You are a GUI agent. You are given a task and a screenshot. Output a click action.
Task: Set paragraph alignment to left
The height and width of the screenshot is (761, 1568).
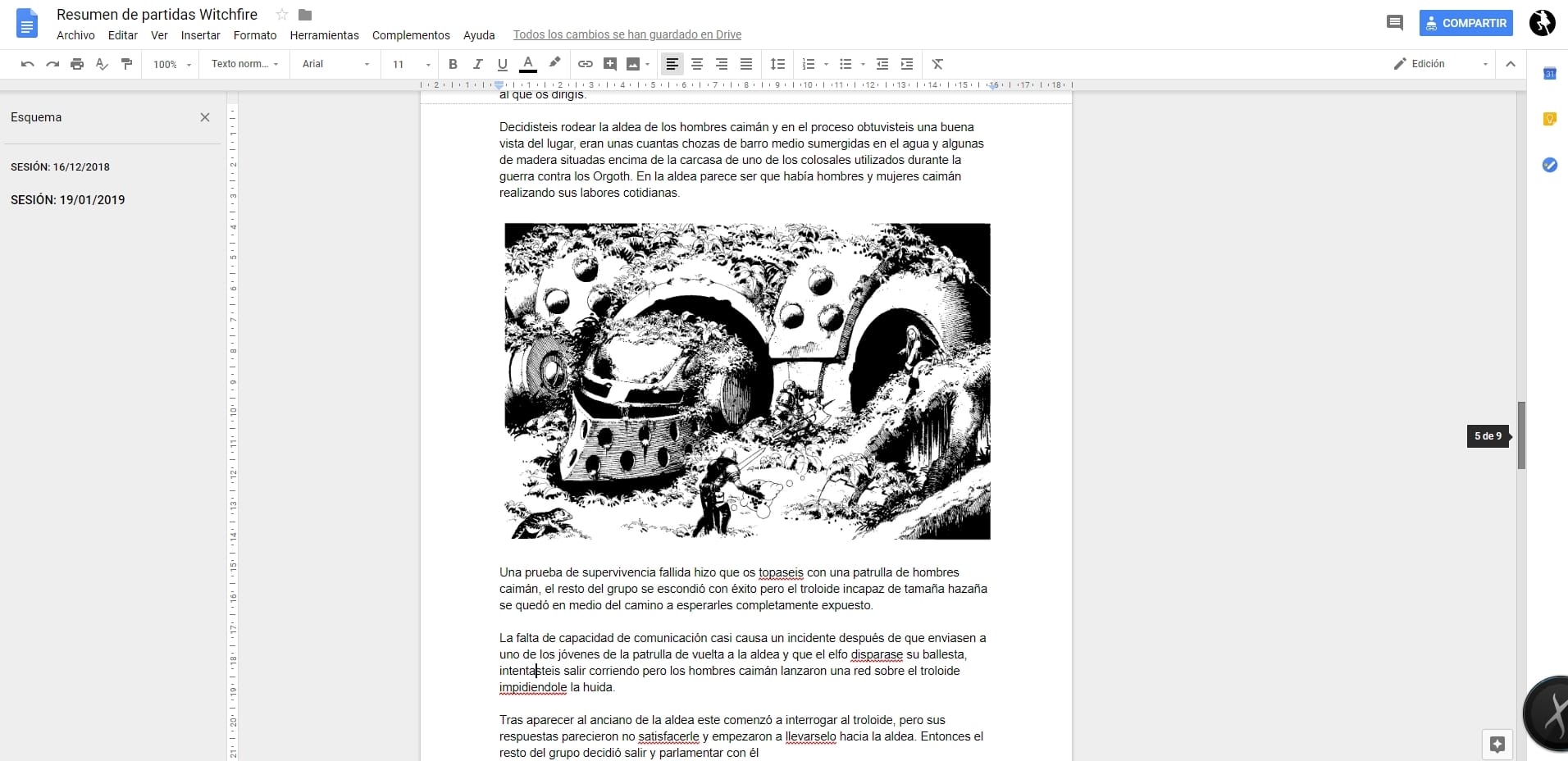(672, 64)
